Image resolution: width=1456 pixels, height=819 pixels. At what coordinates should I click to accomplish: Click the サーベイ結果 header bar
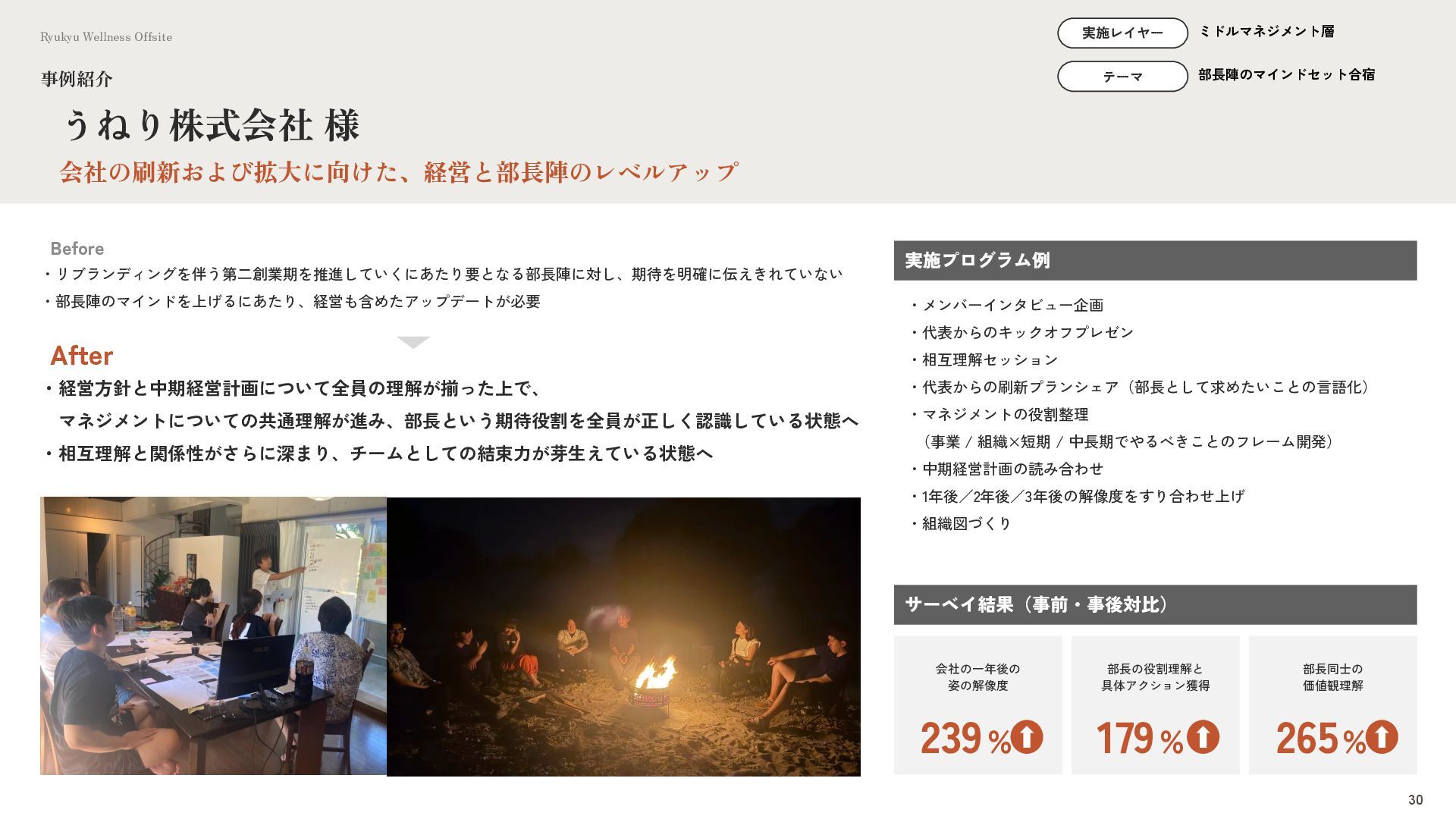(x=1155, y=604)
